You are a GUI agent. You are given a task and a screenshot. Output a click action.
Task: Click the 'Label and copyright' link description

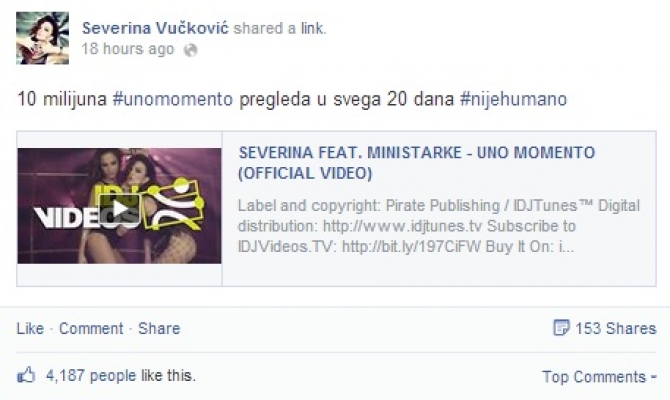point(438,226)
